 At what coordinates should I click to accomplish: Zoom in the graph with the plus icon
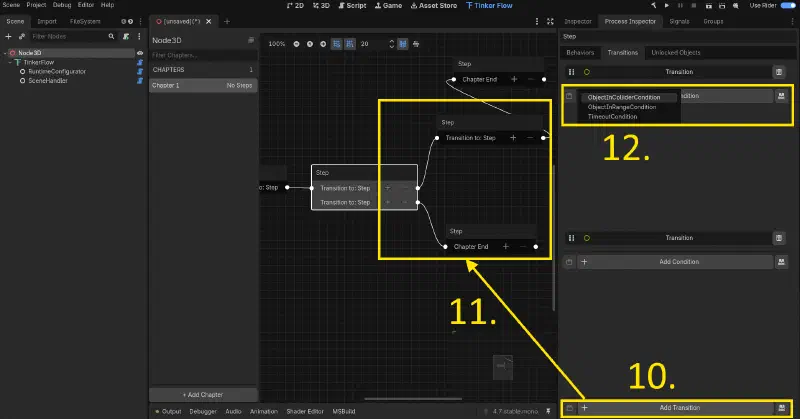(x=323, y=44)
